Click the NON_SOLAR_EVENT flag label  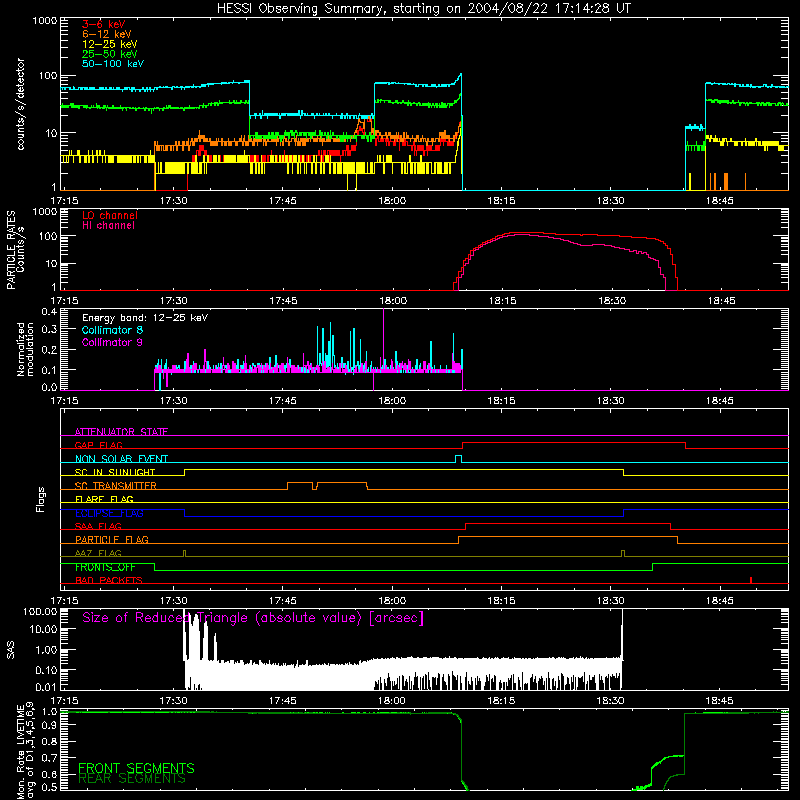121,459
